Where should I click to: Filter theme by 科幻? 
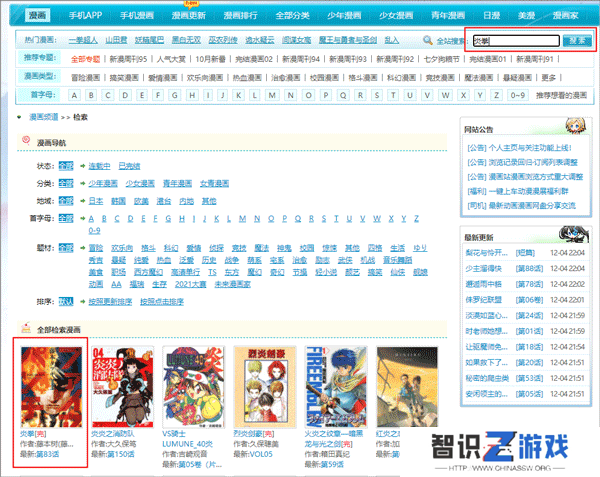click(x=171, y=248)
